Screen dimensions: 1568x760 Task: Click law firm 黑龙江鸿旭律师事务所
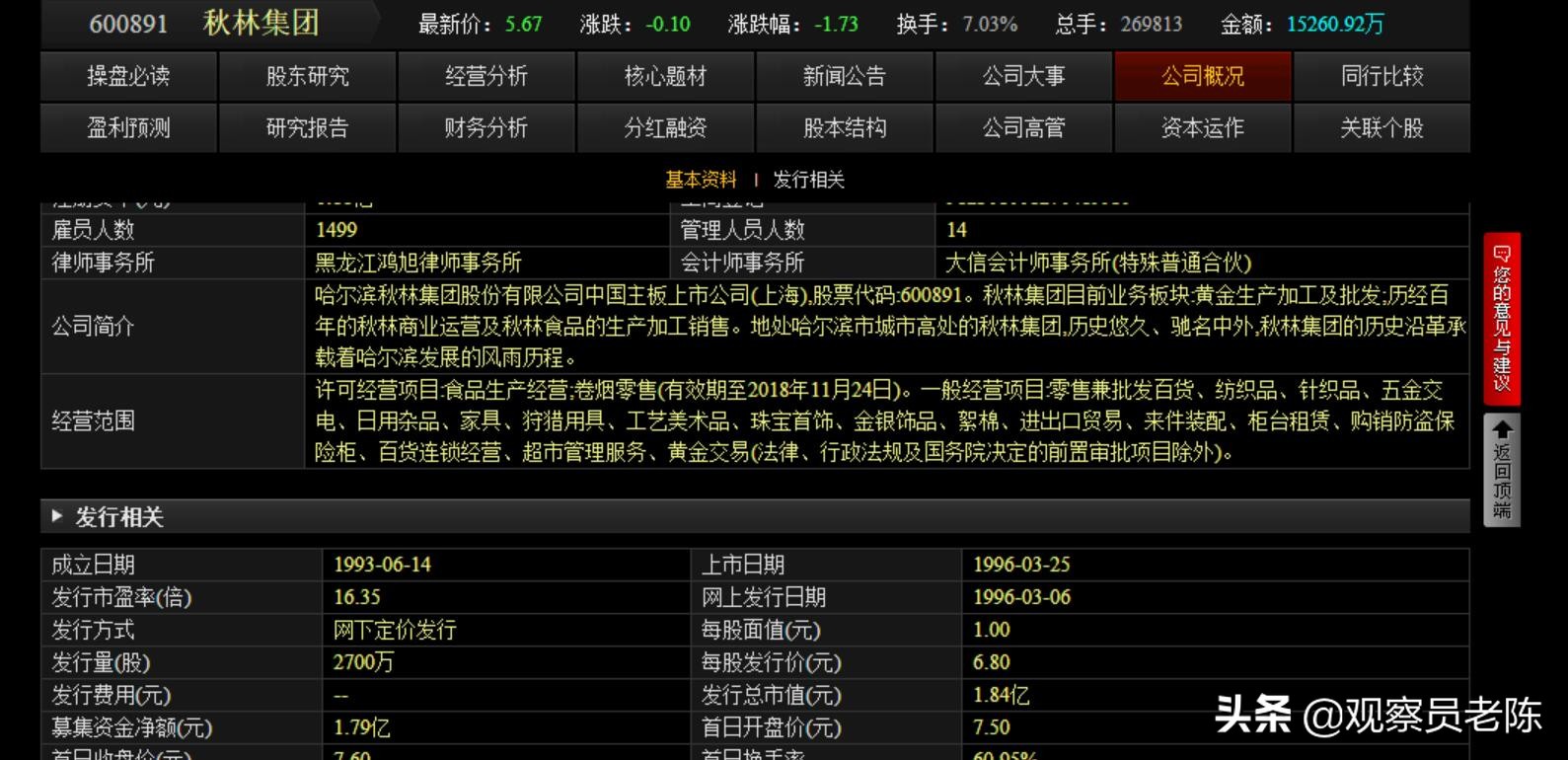(x=418, y=263)
